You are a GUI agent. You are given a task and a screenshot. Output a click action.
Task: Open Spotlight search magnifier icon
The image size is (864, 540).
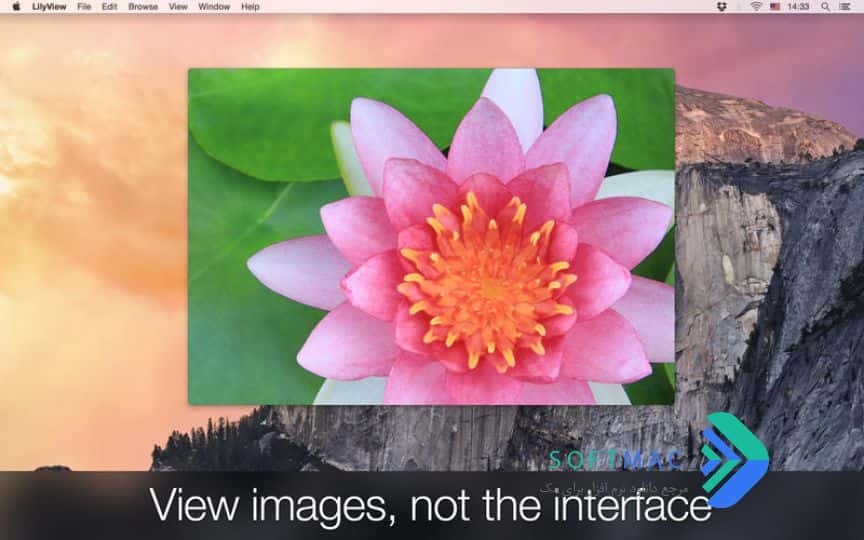click(825, 7)
